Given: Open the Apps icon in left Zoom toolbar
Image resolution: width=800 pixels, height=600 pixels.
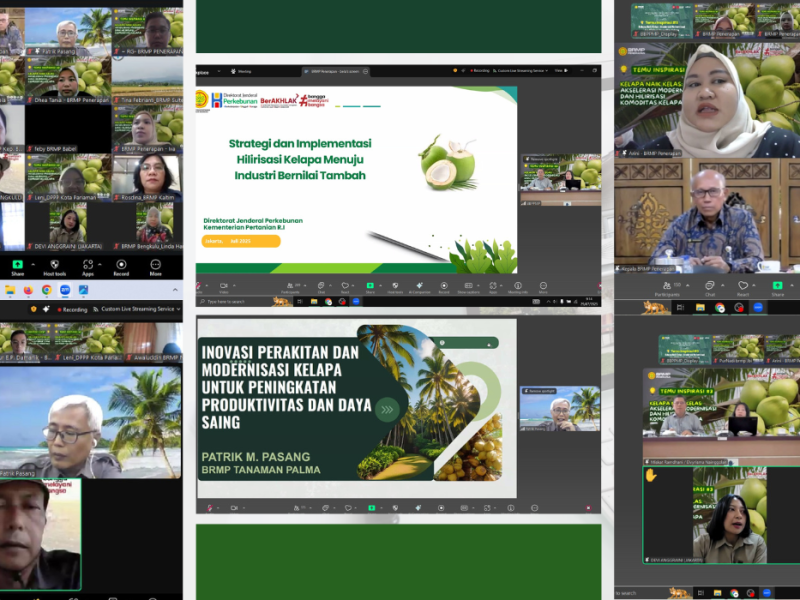Looking at the screenshot, I should pyautogui.click(x=87, y=265).
